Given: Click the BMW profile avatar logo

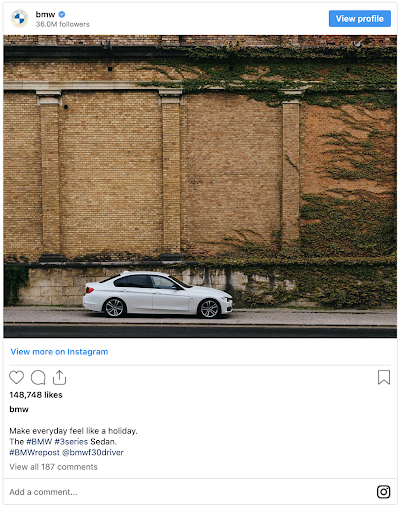Looking at the screenshot, I should (x=19, y=19).
